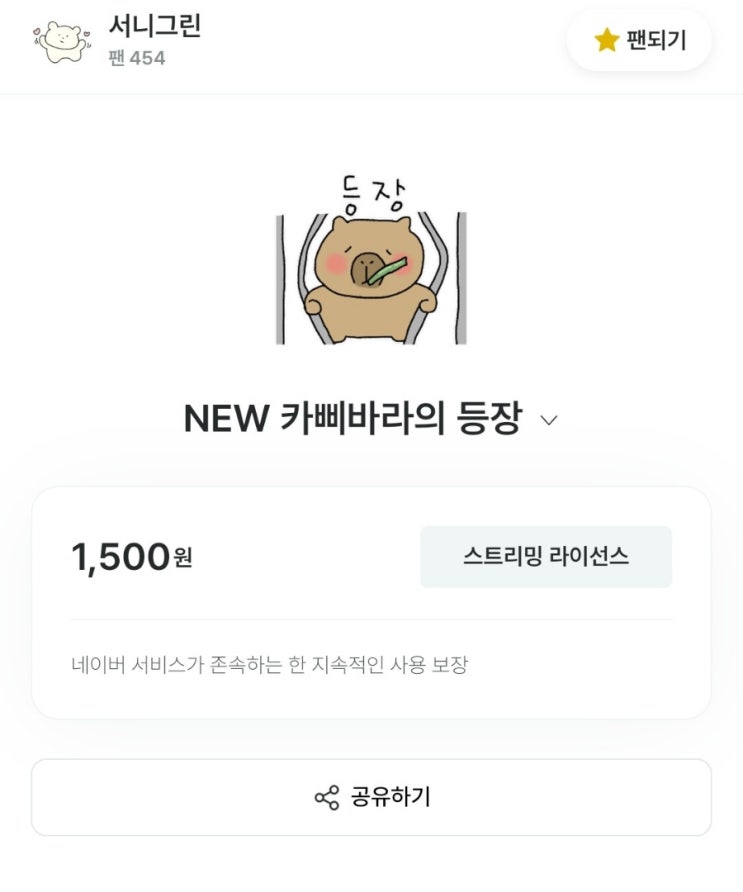View the capybara sticker preview image
743x892 pixels.
click(x=371, y=261)
